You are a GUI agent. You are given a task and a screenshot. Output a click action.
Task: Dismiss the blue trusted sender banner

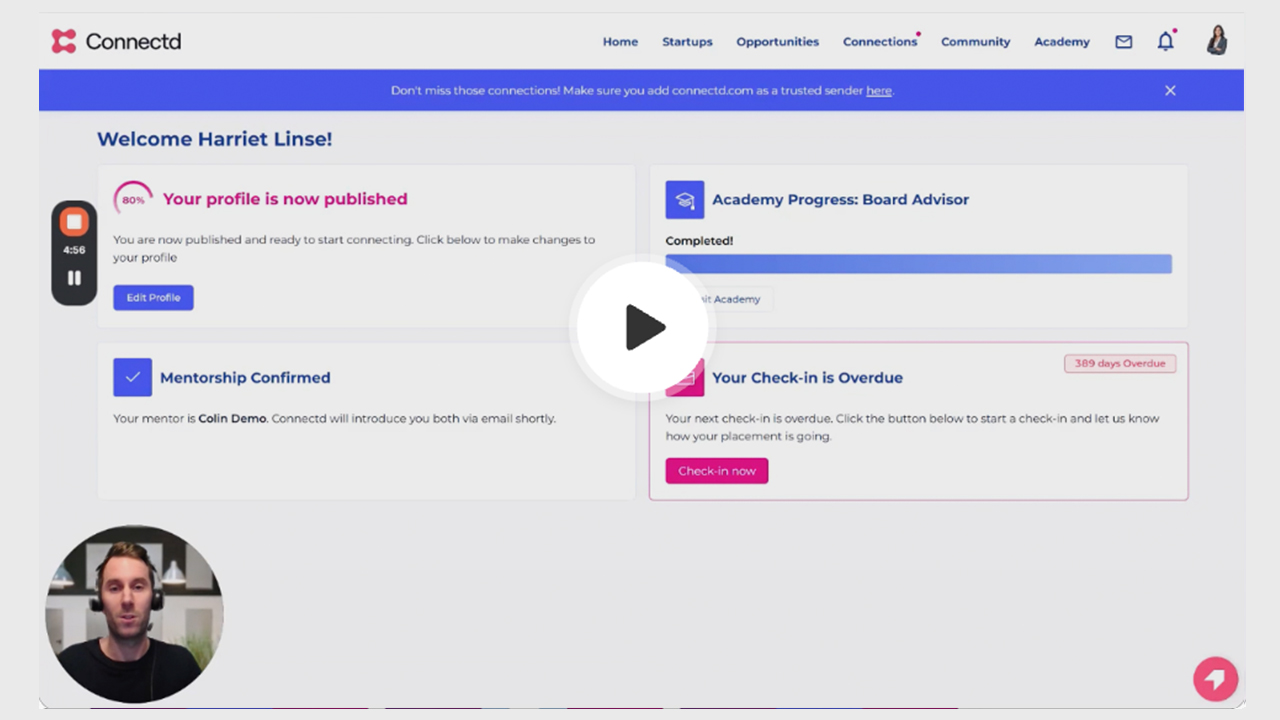tap(1170, 90)
